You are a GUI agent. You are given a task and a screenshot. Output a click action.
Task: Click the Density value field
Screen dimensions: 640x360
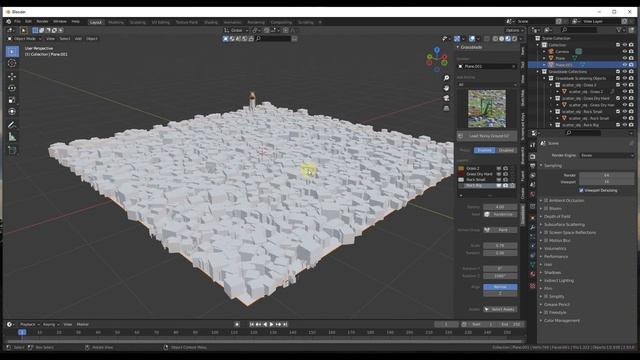pyautogui.click(x=500, y=207)
